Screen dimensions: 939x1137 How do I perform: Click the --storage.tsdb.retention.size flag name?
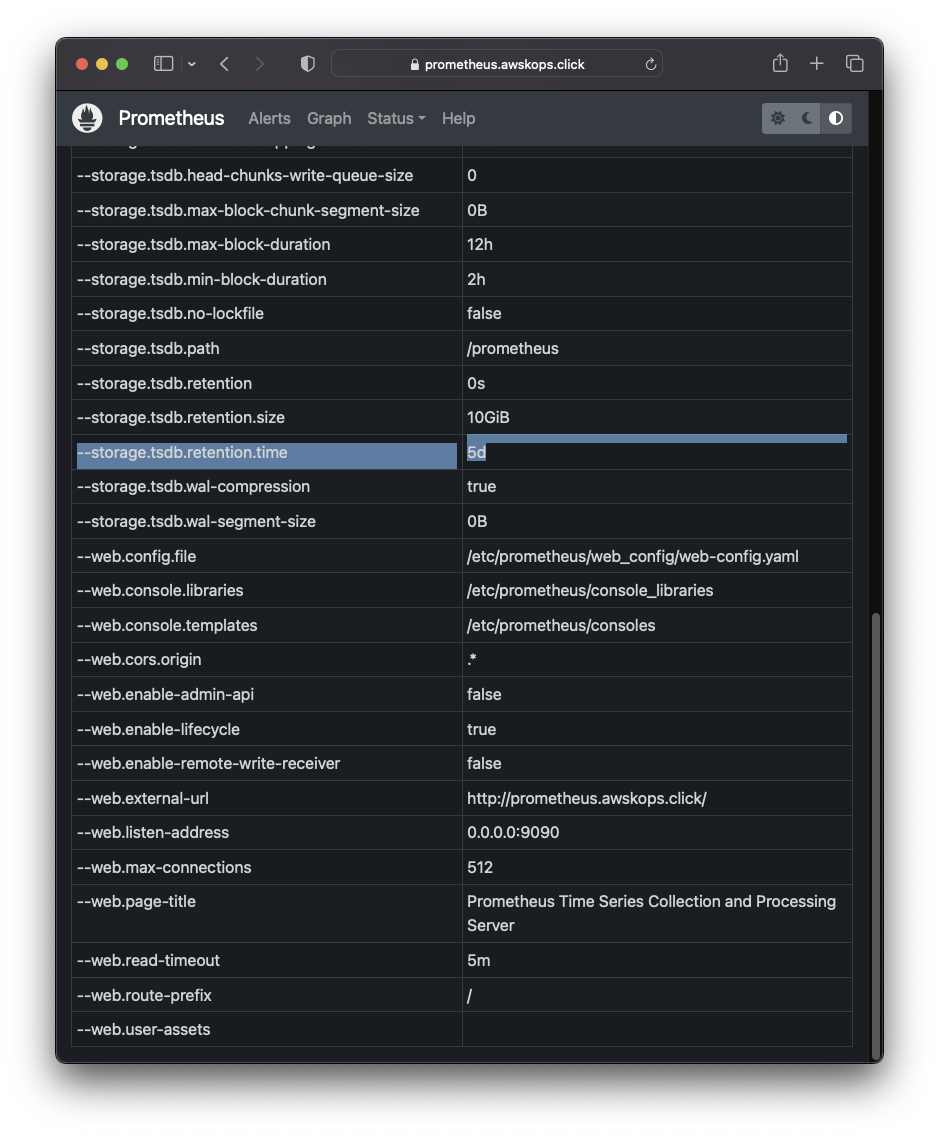click(x=181, y=418)
